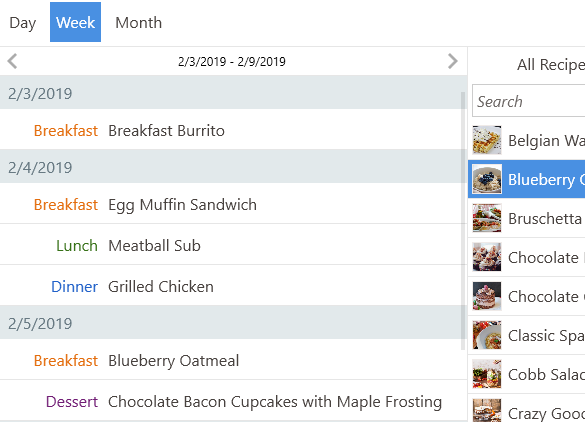The width and height of the screenshot is (585, 422).
Task: Select the Belgian Waffles recipe thumbnail
Action: click(487, 140)
